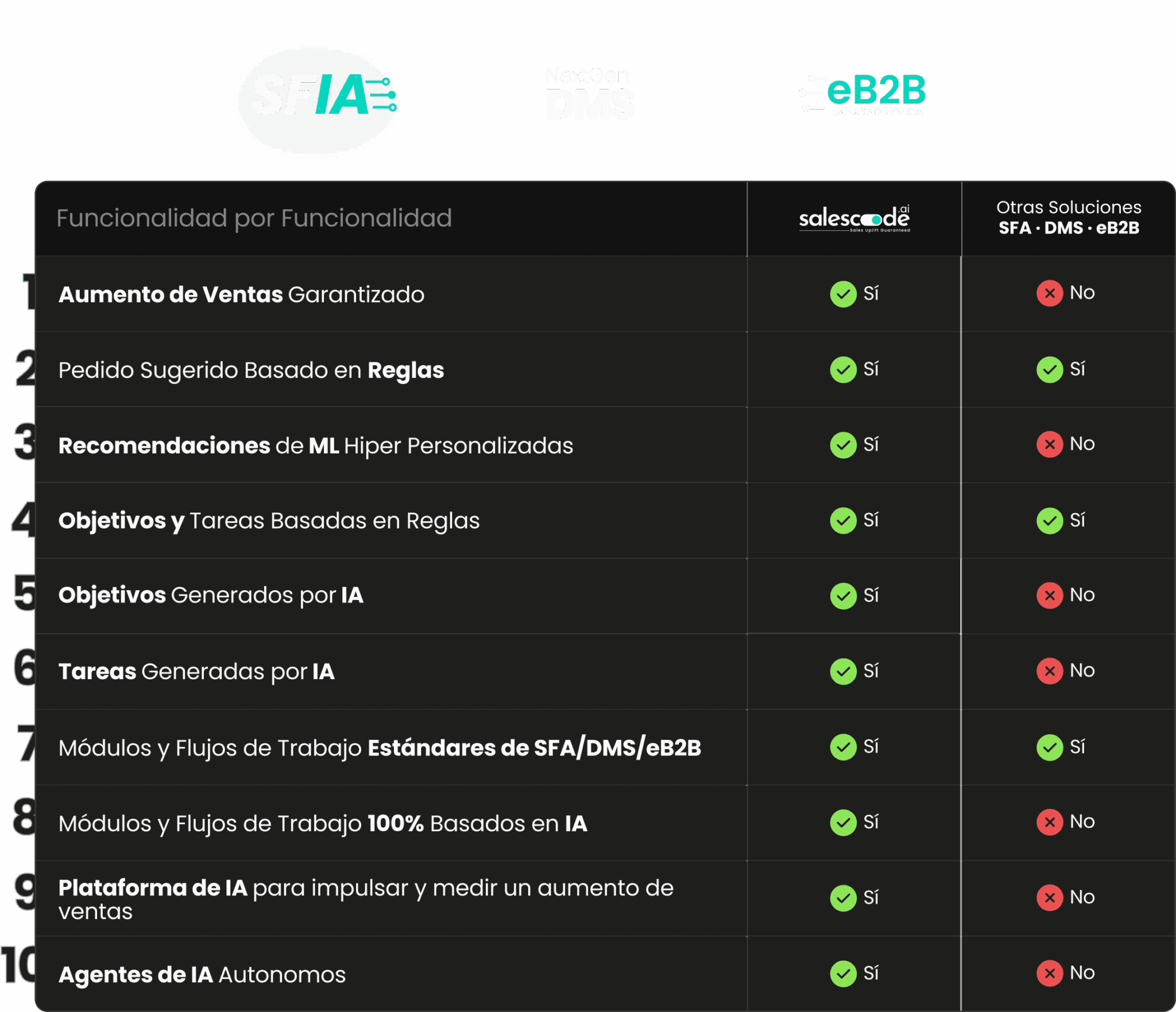Select the Aumento de Ventas Garantizado text
Image resolution: width=1176 pixels, height=1012 pixels.
[241, 294]
